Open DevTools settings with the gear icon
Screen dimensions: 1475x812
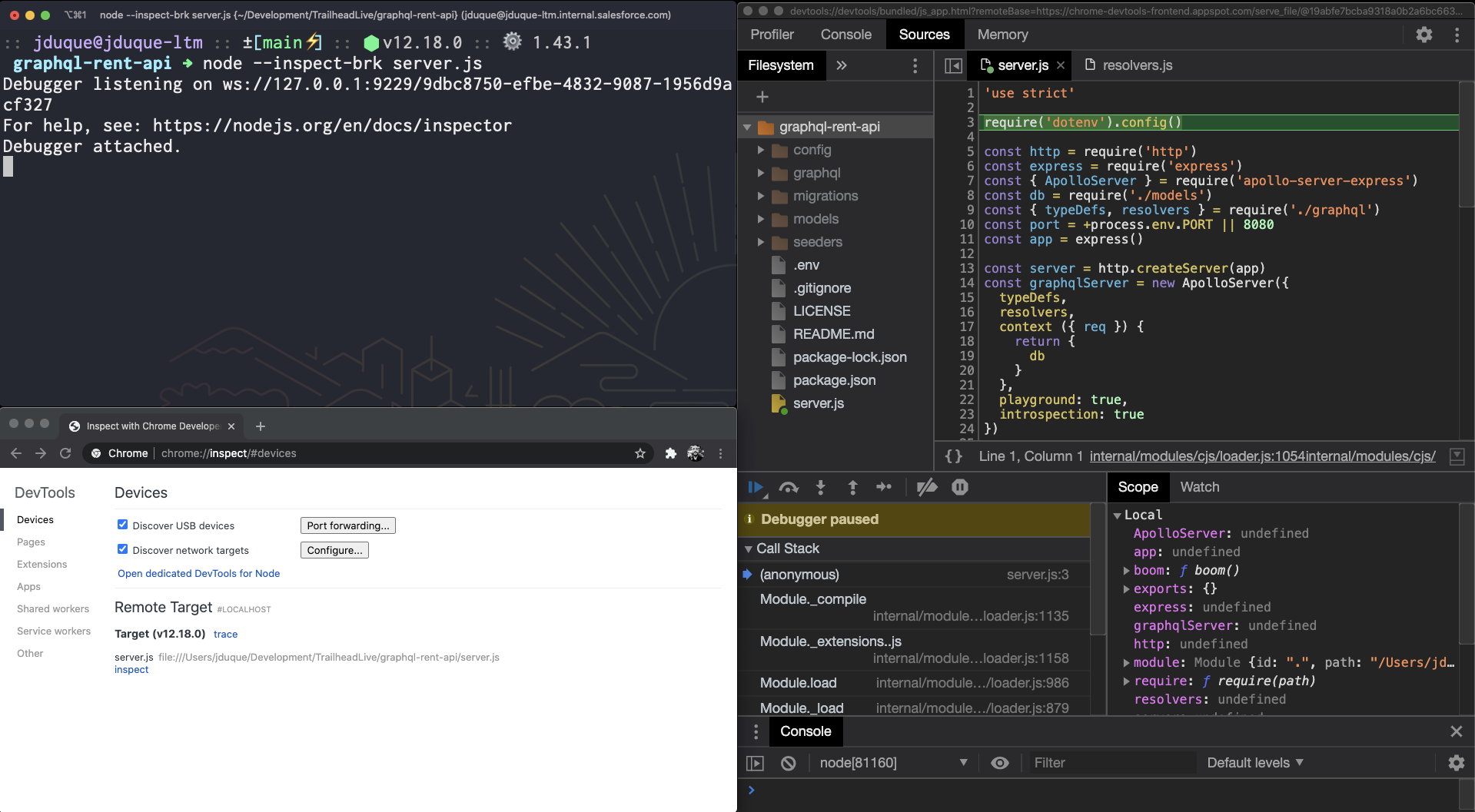(1424, 35)
